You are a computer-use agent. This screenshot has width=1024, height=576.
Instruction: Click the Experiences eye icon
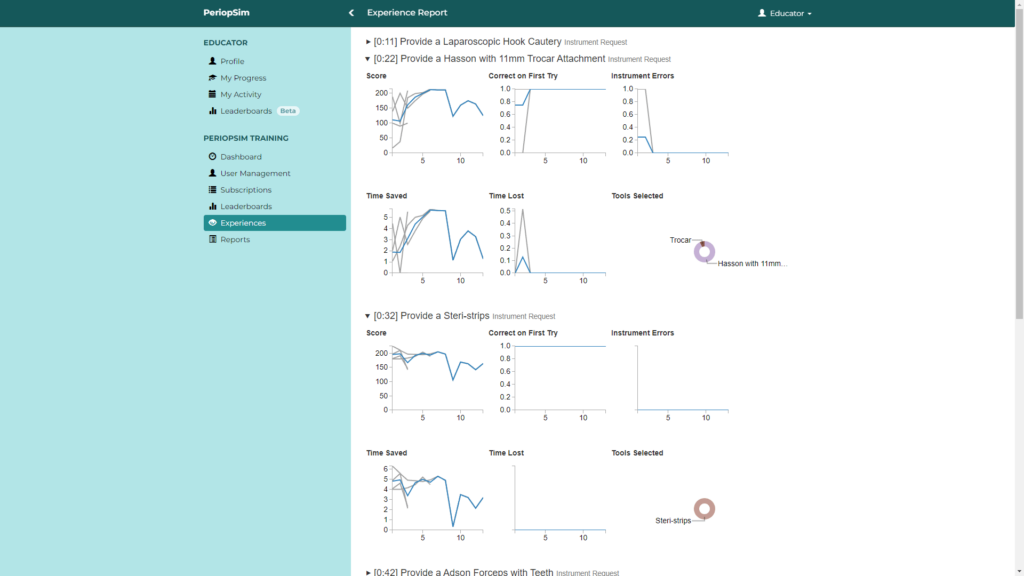[210, 222]
